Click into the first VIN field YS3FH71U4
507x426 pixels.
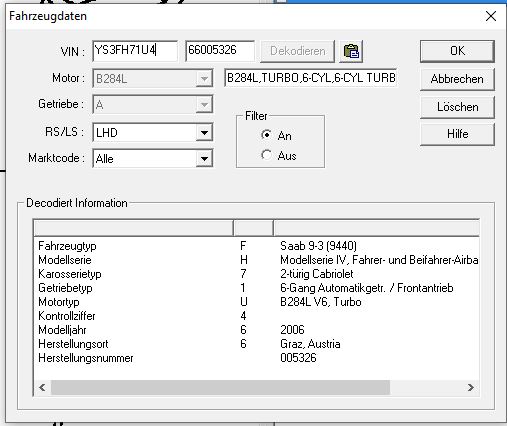click(135, 51)
